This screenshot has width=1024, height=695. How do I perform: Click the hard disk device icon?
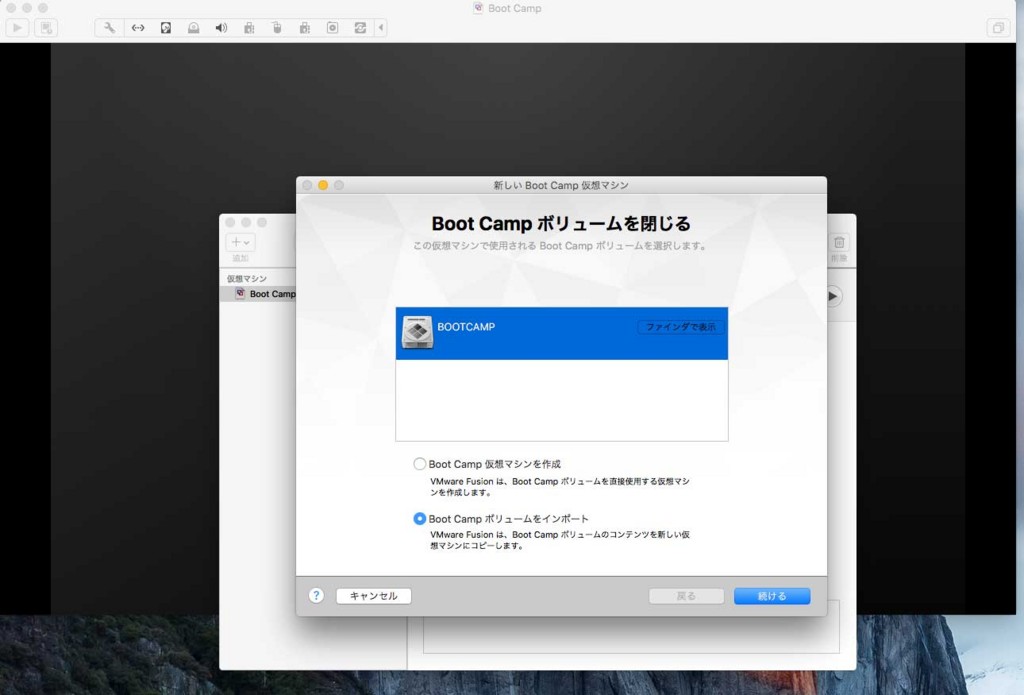pyautogui.click(x=165, y=27)
